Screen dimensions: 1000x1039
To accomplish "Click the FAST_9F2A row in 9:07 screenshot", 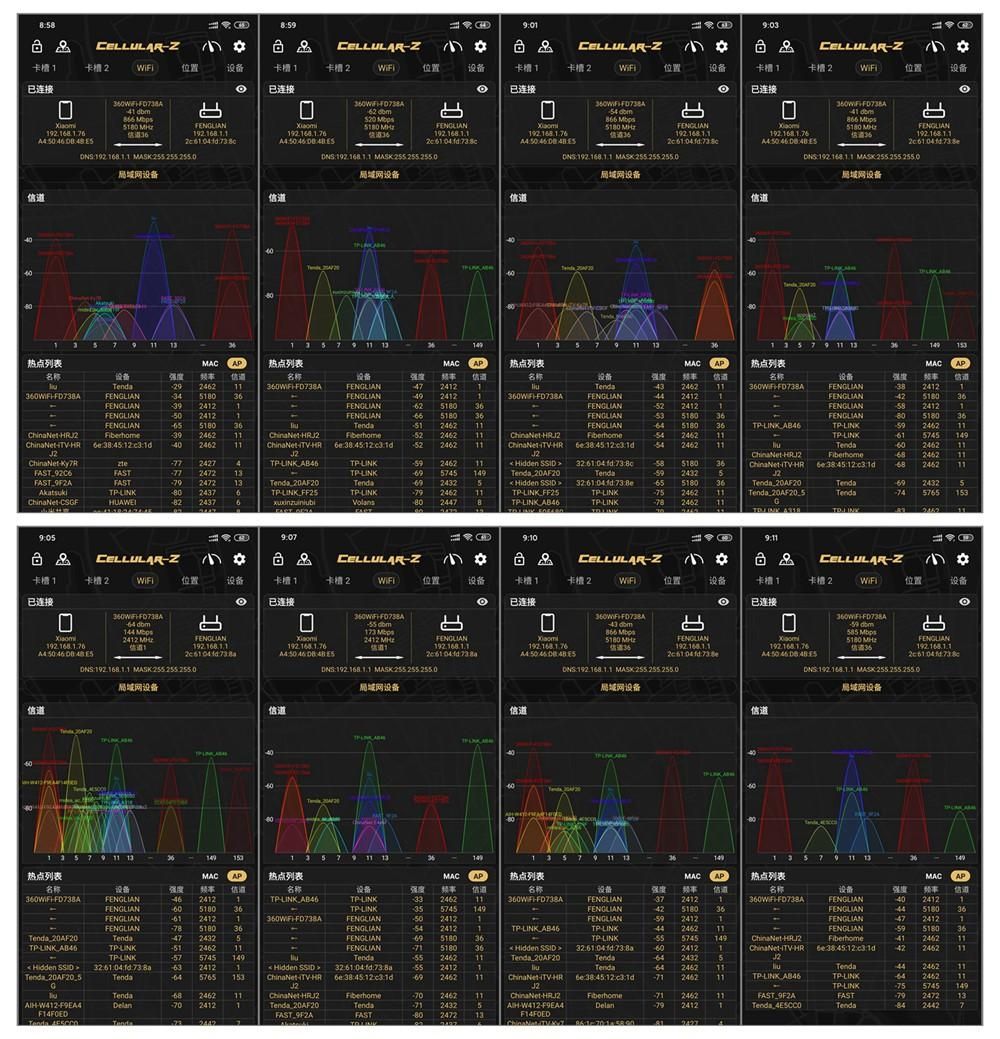I will (x=379, y=1015).
